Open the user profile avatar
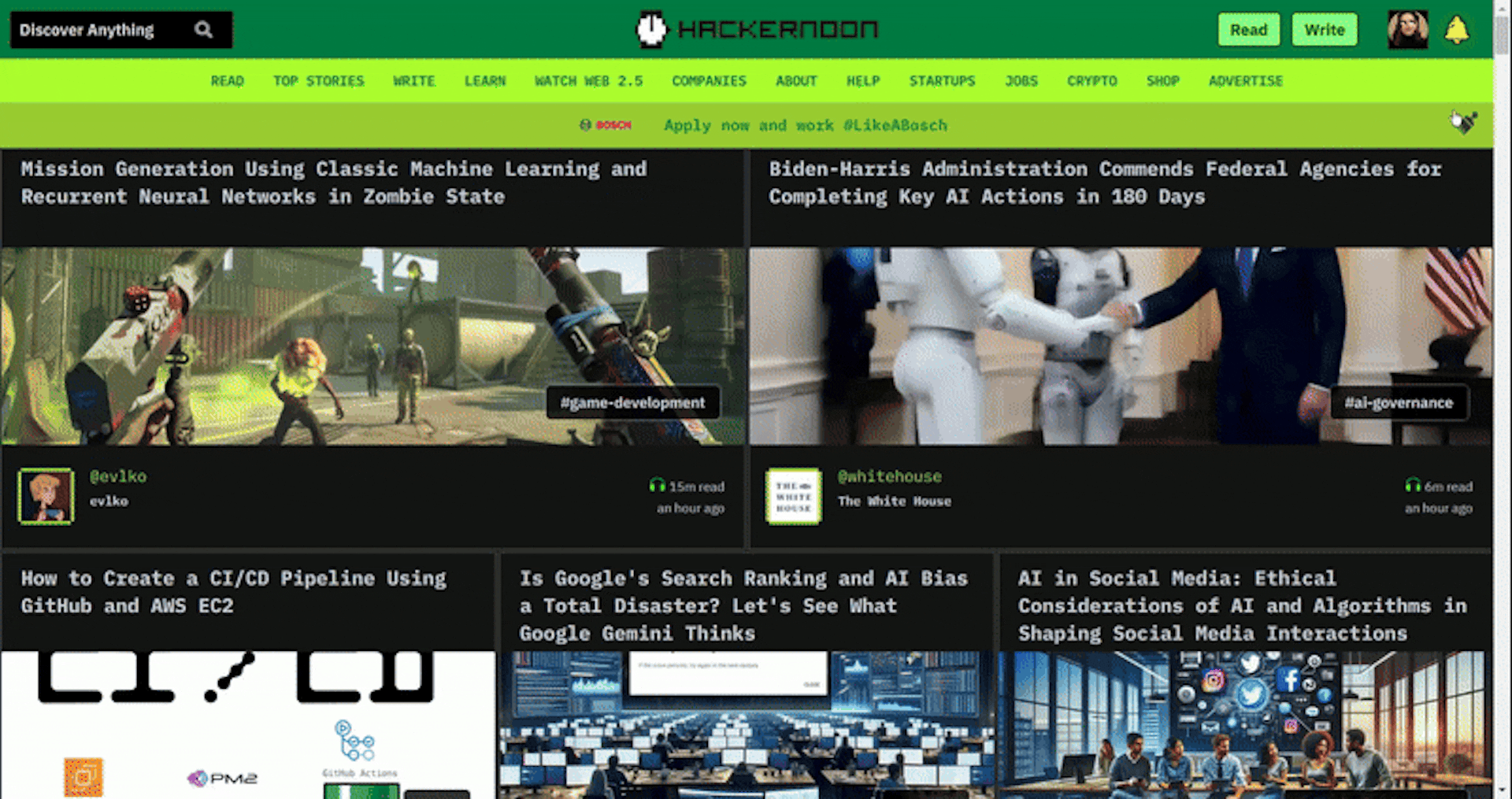 click(1407, 30)
